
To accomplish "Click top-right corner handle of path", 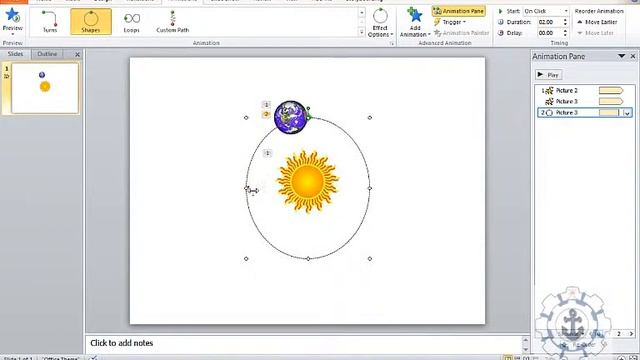I will point(370,118).
